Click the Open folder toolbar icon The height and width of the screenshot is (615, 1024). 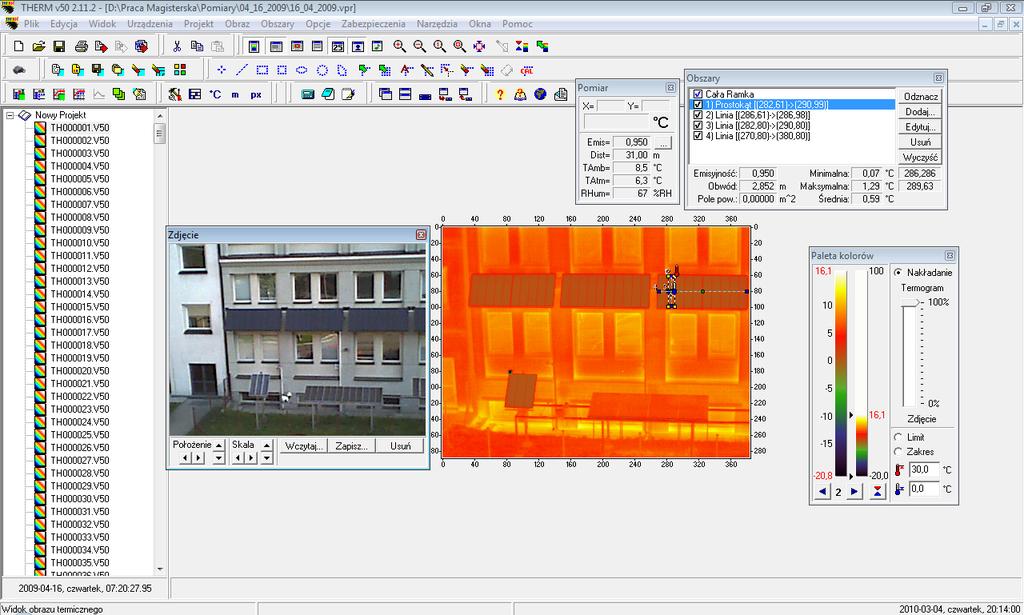[39, 46]
